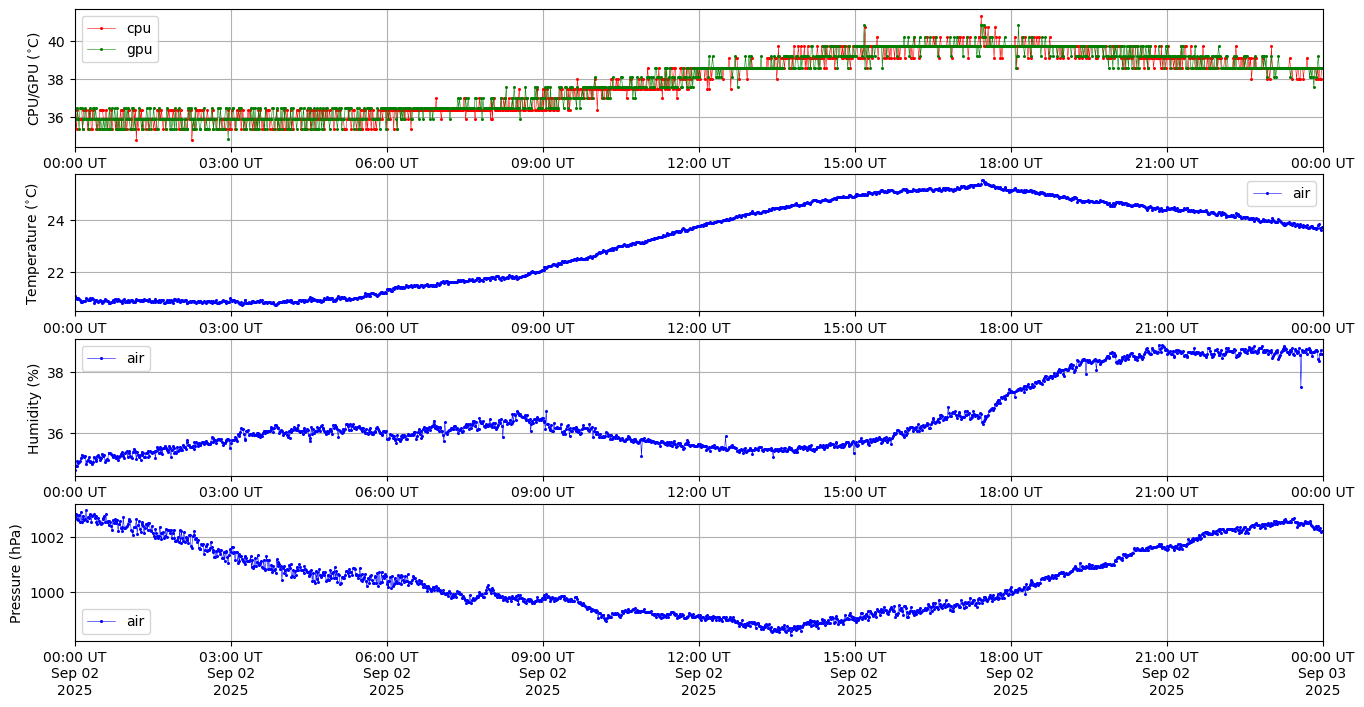Pick tick value 24 on the Temperature axis
The image size is (1364, 707).
click(x=57, y=220)
